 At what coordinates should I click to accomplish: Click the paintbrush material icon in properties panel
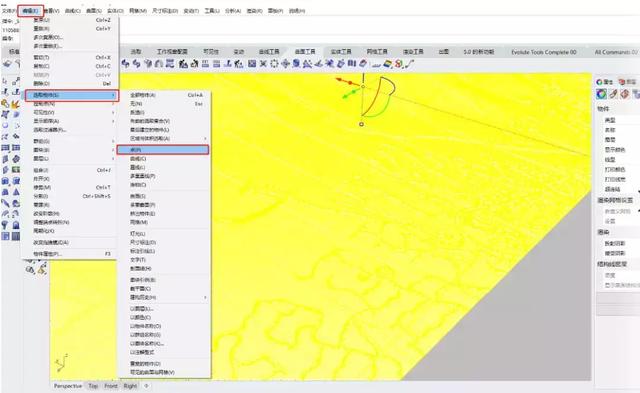(x=613, y=94)
